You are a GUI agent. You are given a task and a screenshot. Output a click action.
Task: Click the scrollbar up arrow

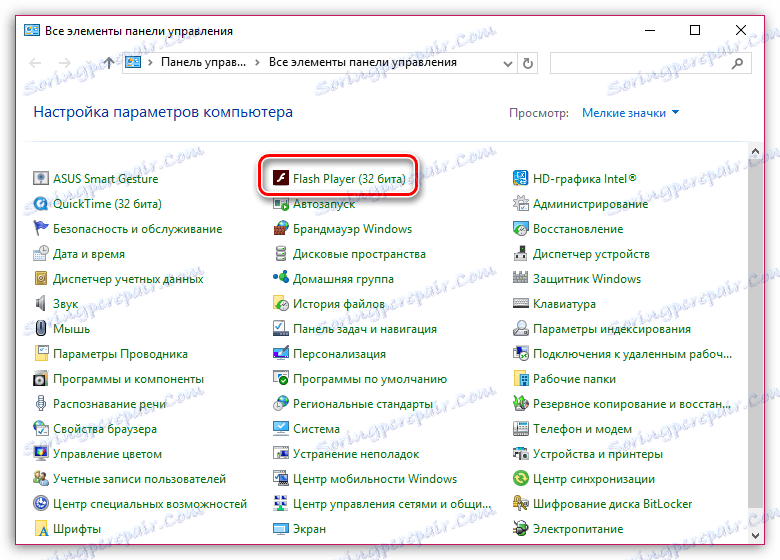(x=755, y=151)
